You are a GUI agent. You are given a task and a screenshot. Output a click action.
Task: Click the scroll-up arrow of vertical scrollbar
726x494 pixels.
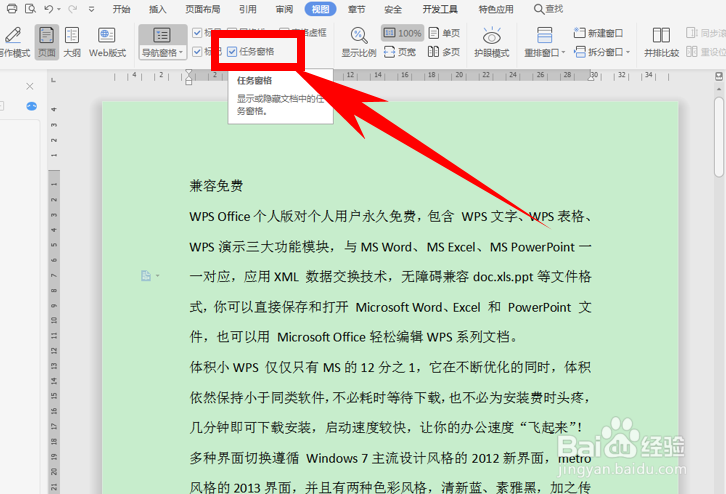pyautogui.click(x=719, y=88)
